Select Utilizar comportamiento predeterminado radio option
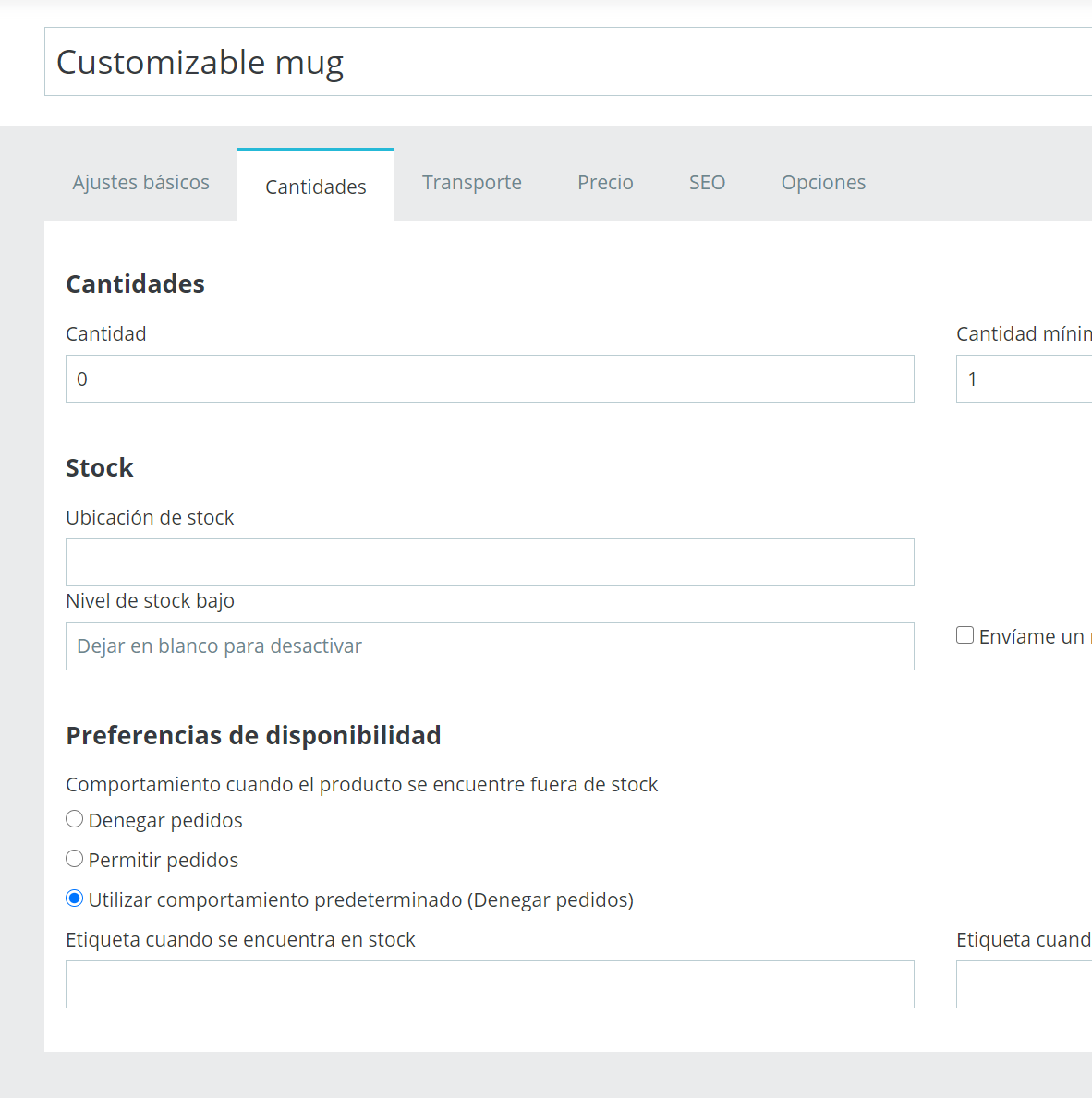Viewport: 1092px width, 1098px height. coord(75,899)
